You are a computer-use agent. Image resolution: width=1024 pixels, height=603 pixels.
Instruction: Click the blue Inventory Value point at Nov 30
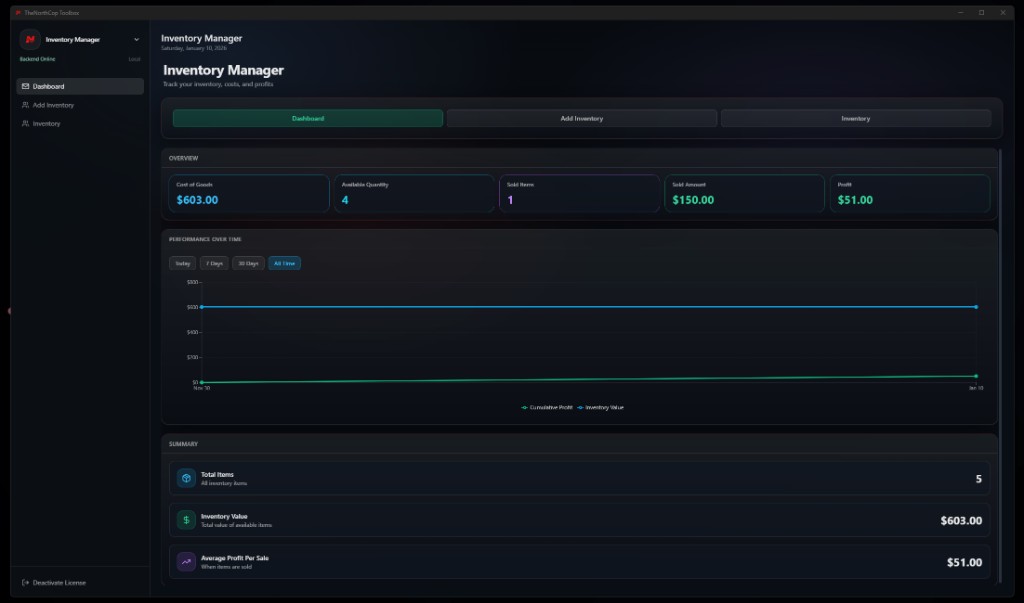(202, 307)
